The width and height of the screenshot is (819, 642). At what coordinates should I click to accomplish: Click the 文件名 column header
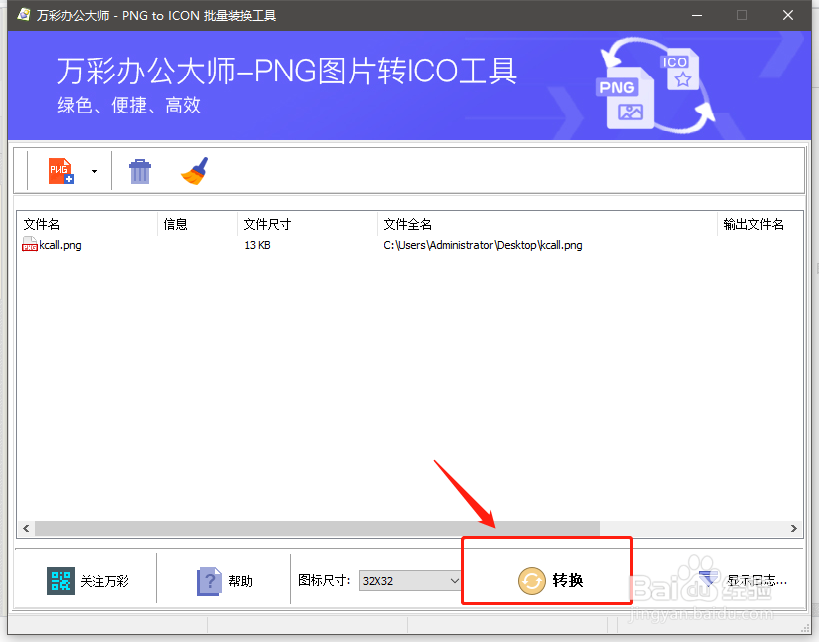[x=88, y=224]
